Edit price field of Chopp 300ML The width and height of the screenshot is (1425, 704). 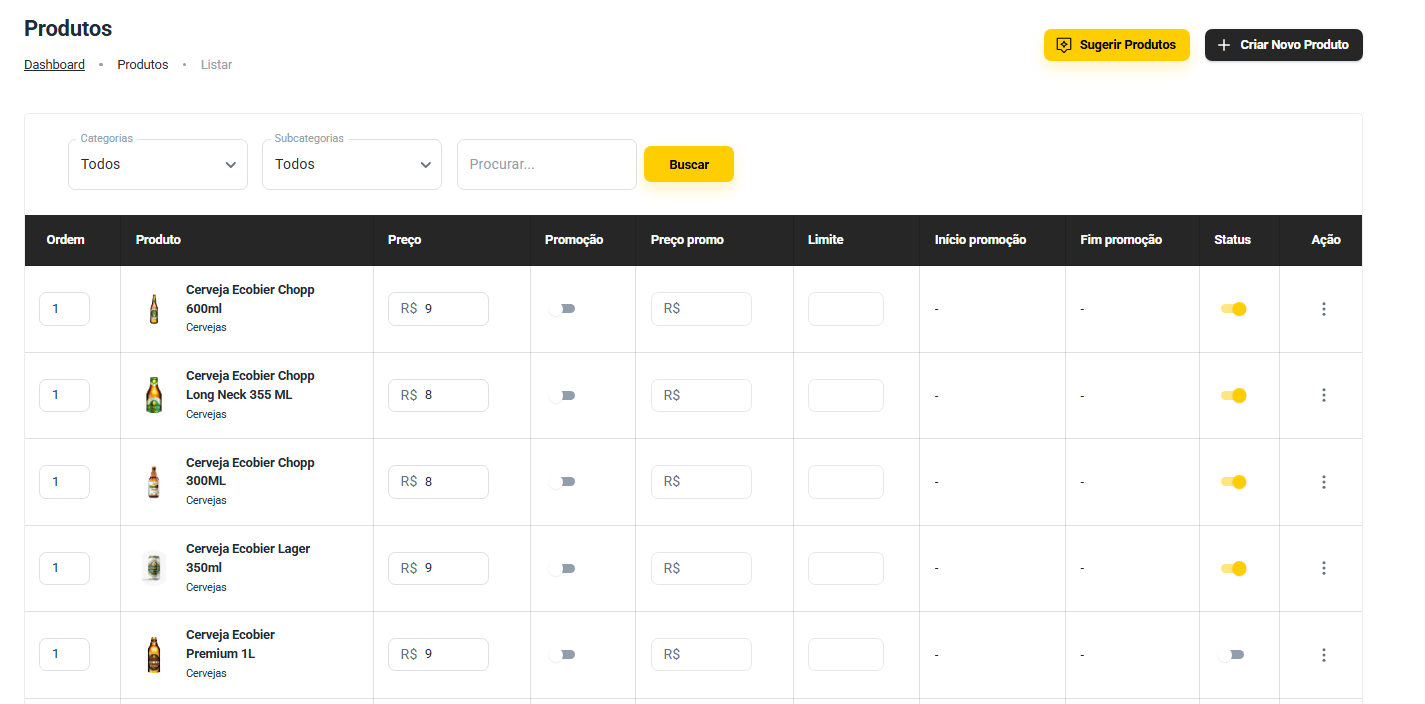pos(438,482)
